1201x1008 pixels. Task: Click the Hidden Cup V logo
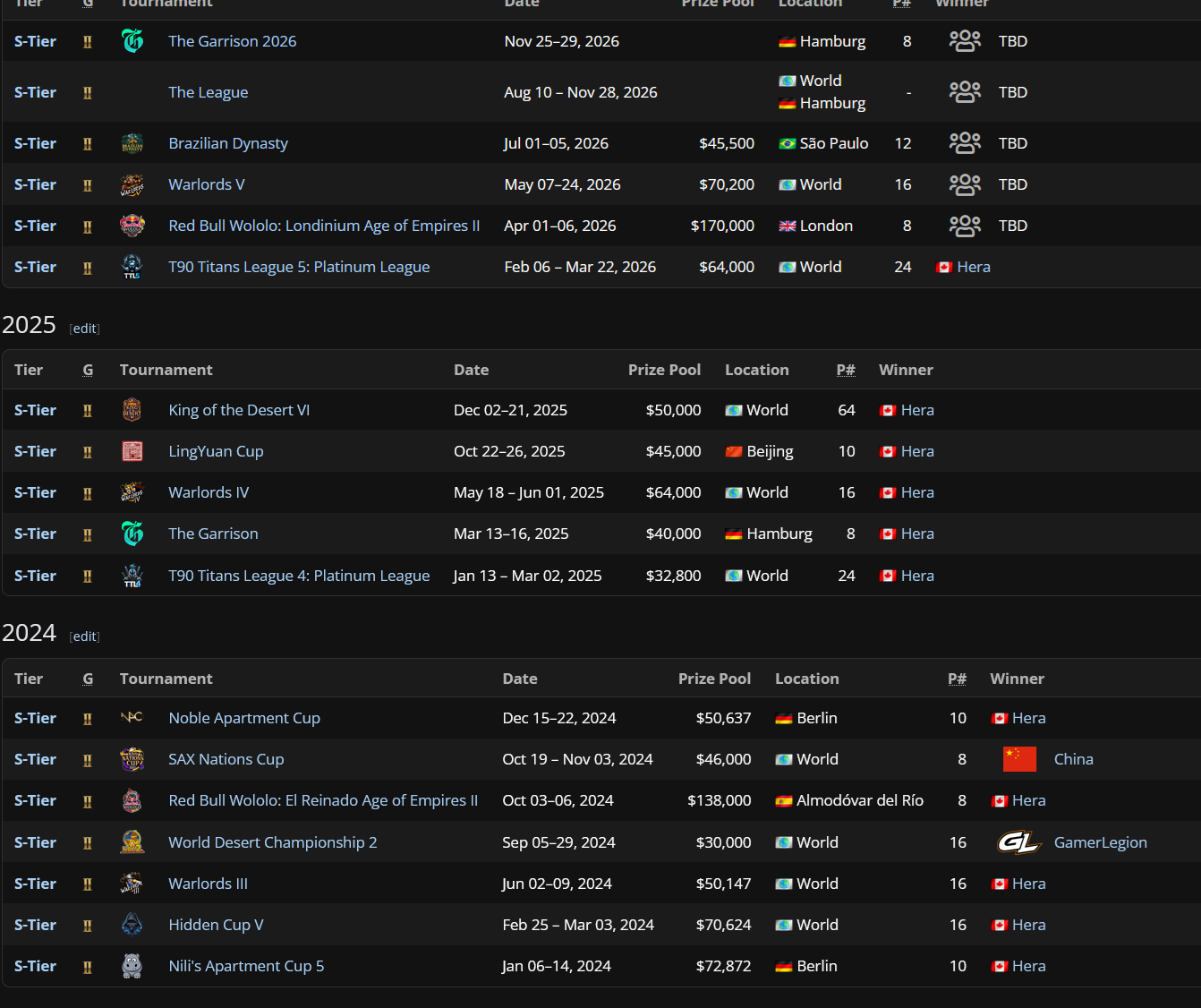click(132, 925)
